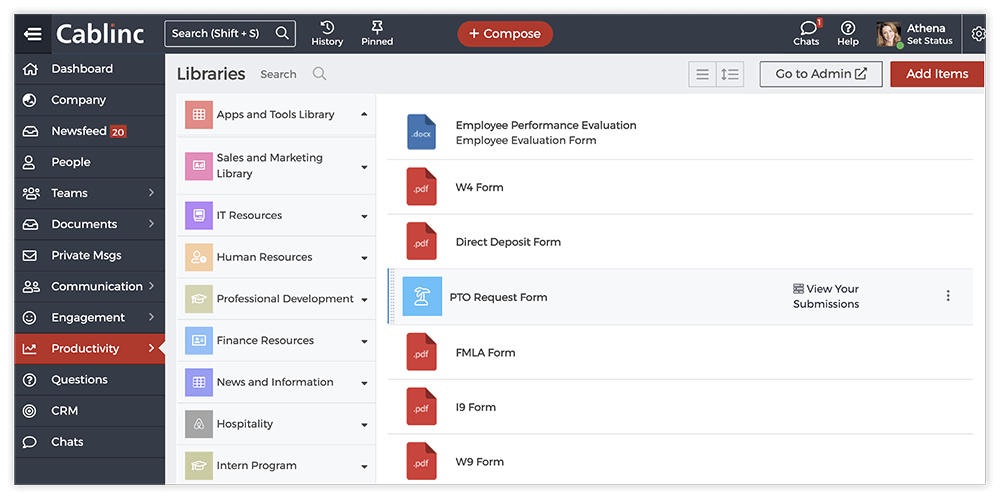The width and height of the screenshot is (1000, 499).
Task: Click the magnifier icon in global search box
Action: coord(282,33)
